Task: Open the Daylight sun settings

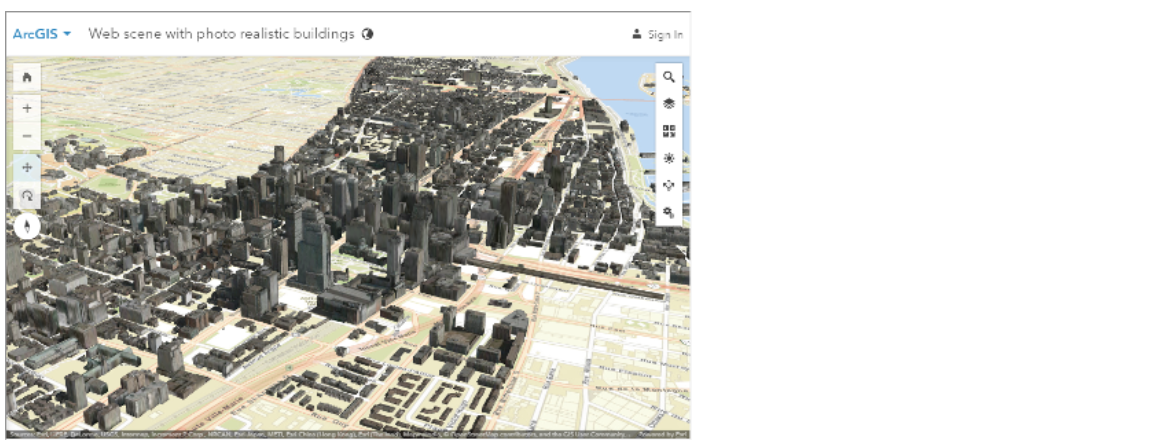Action: coord(669,158)
